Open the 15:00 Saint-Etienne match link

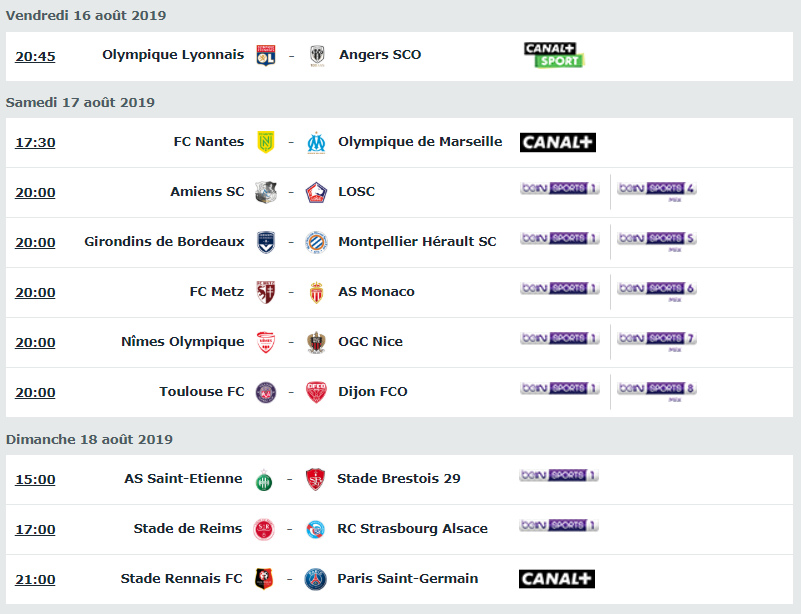(35, 480)
